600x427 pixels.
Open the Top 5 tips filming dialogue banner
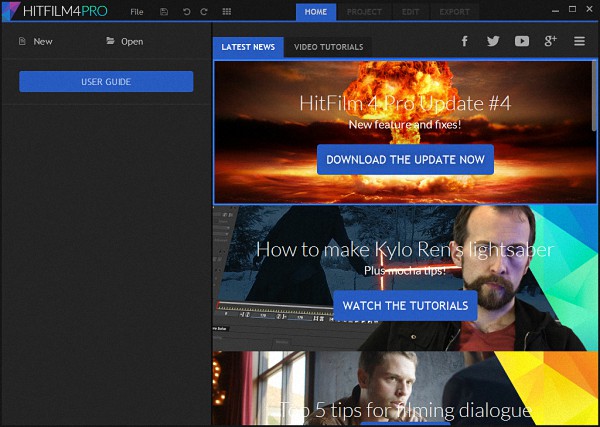(405, 388)
